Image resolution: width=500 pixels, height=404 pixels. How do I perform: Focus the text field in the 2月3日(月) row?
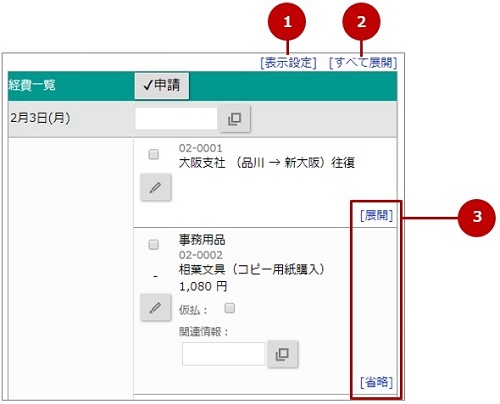click(176, 118)
